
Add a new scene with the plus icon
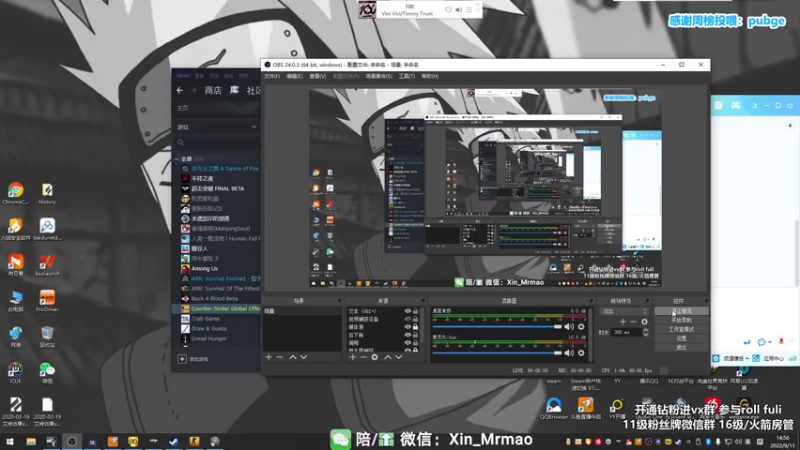click(269, 357)
